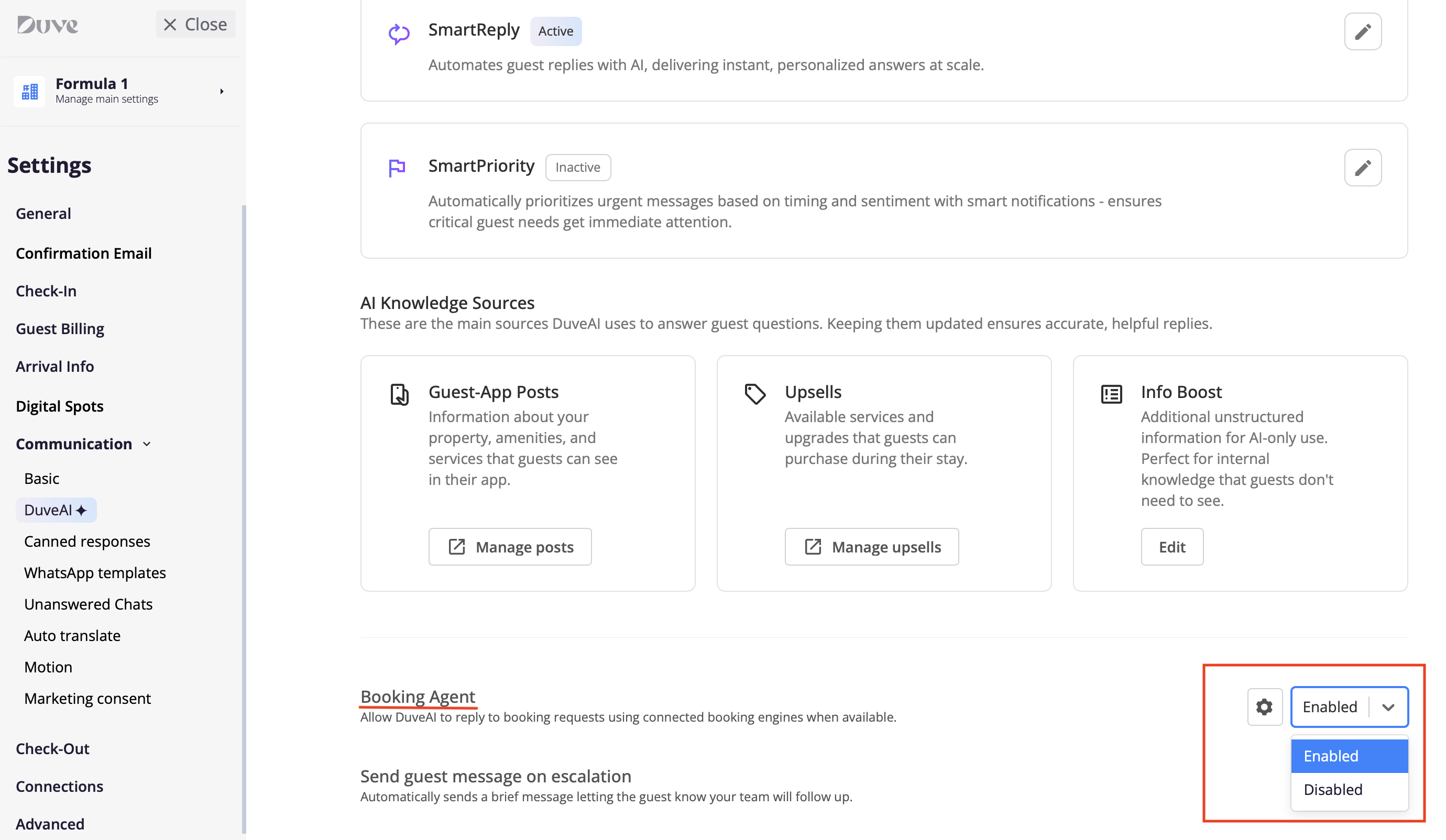The width and height of the screenshot is (1446, 840).
Task: Click the Duve logo
Action: tap(48, 25)
